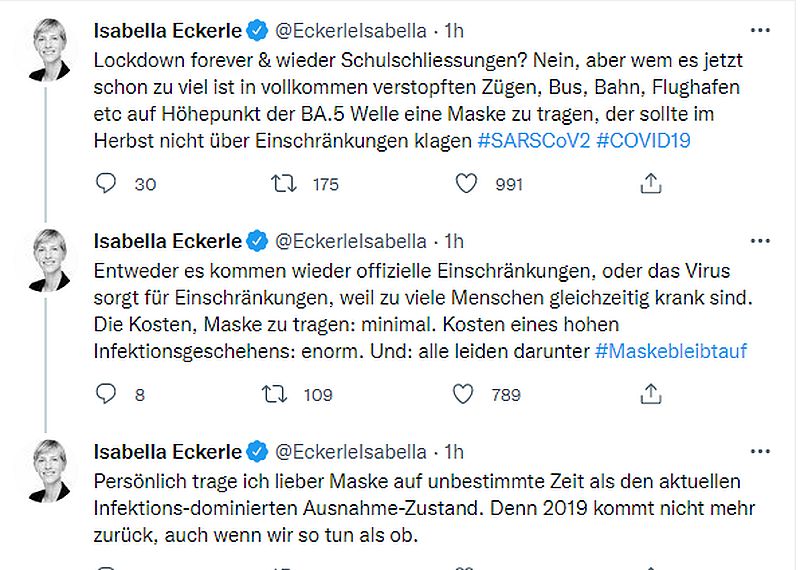Reply to the tweet with 8 replies

pos(106,395)
